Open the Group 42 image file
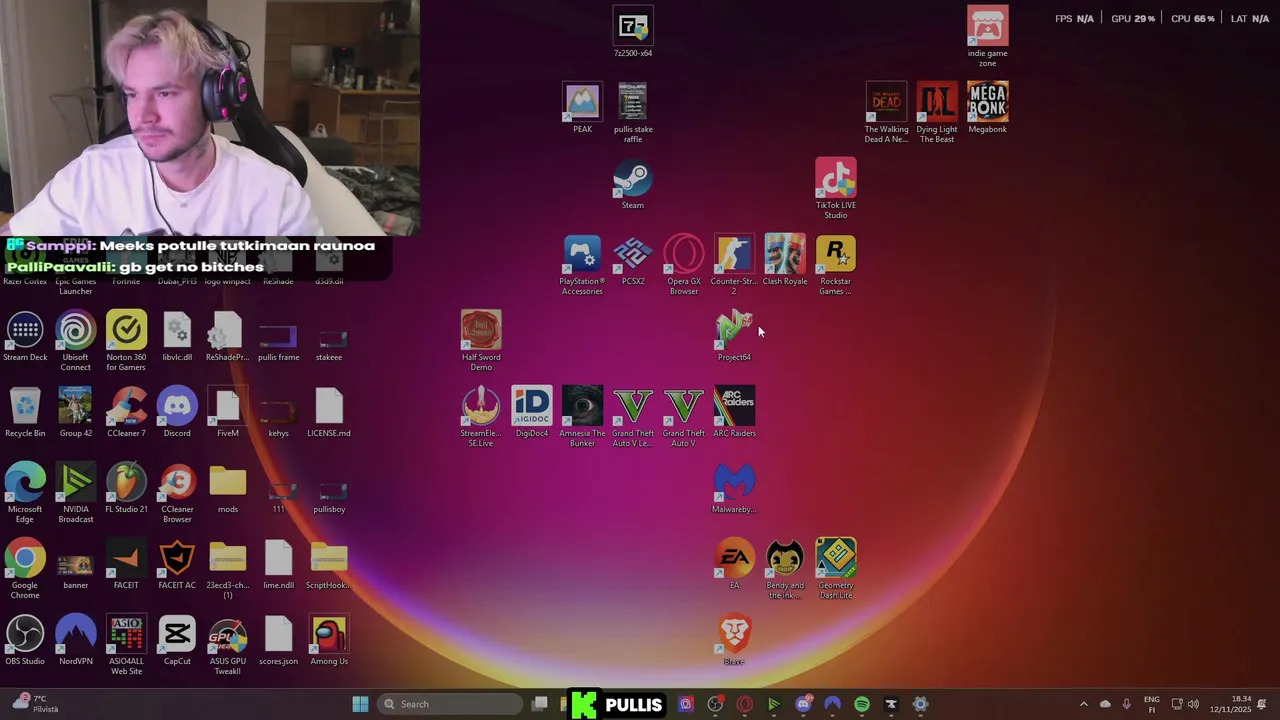This screenshot has height=720, width=1280. click(76, 413)
